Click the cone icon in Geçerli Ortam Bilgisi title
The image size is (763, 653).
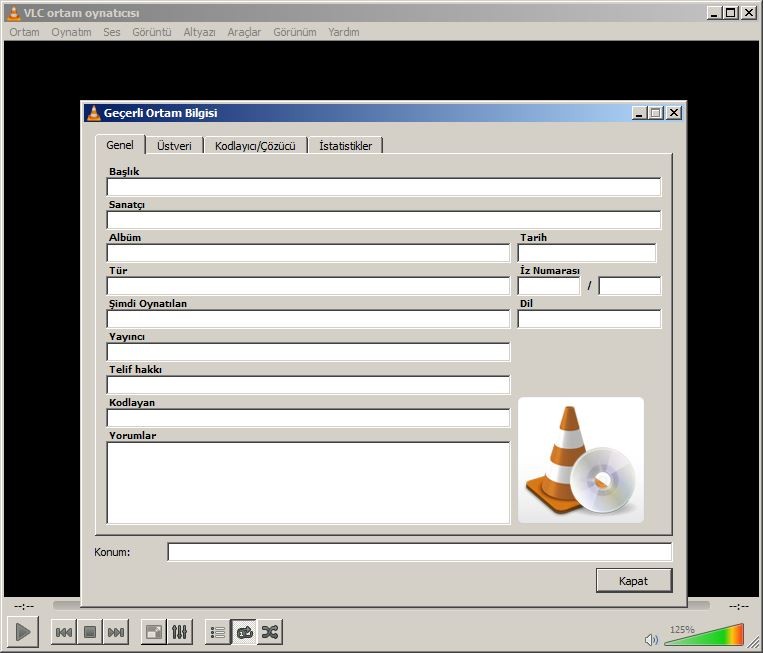[93, 113]
